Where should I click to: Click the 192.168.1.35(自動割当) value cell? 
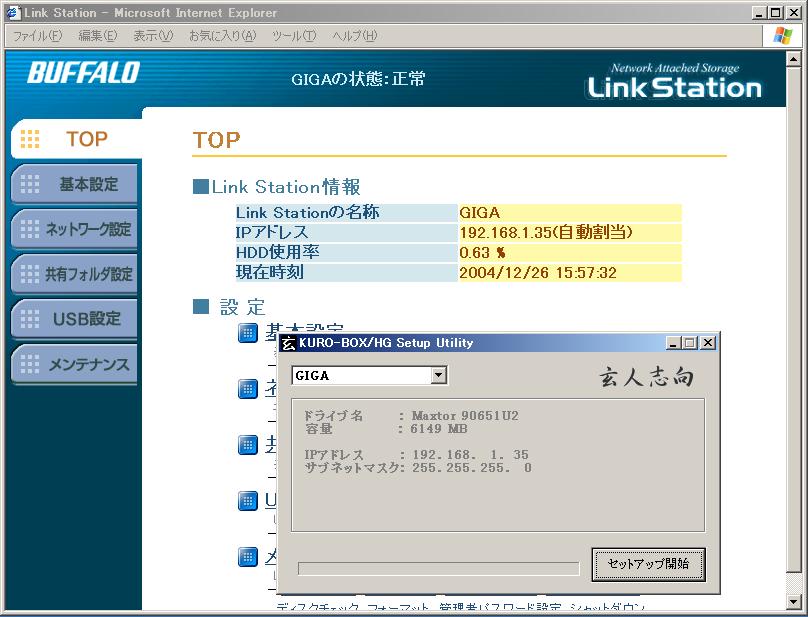(x=570, y=233)
